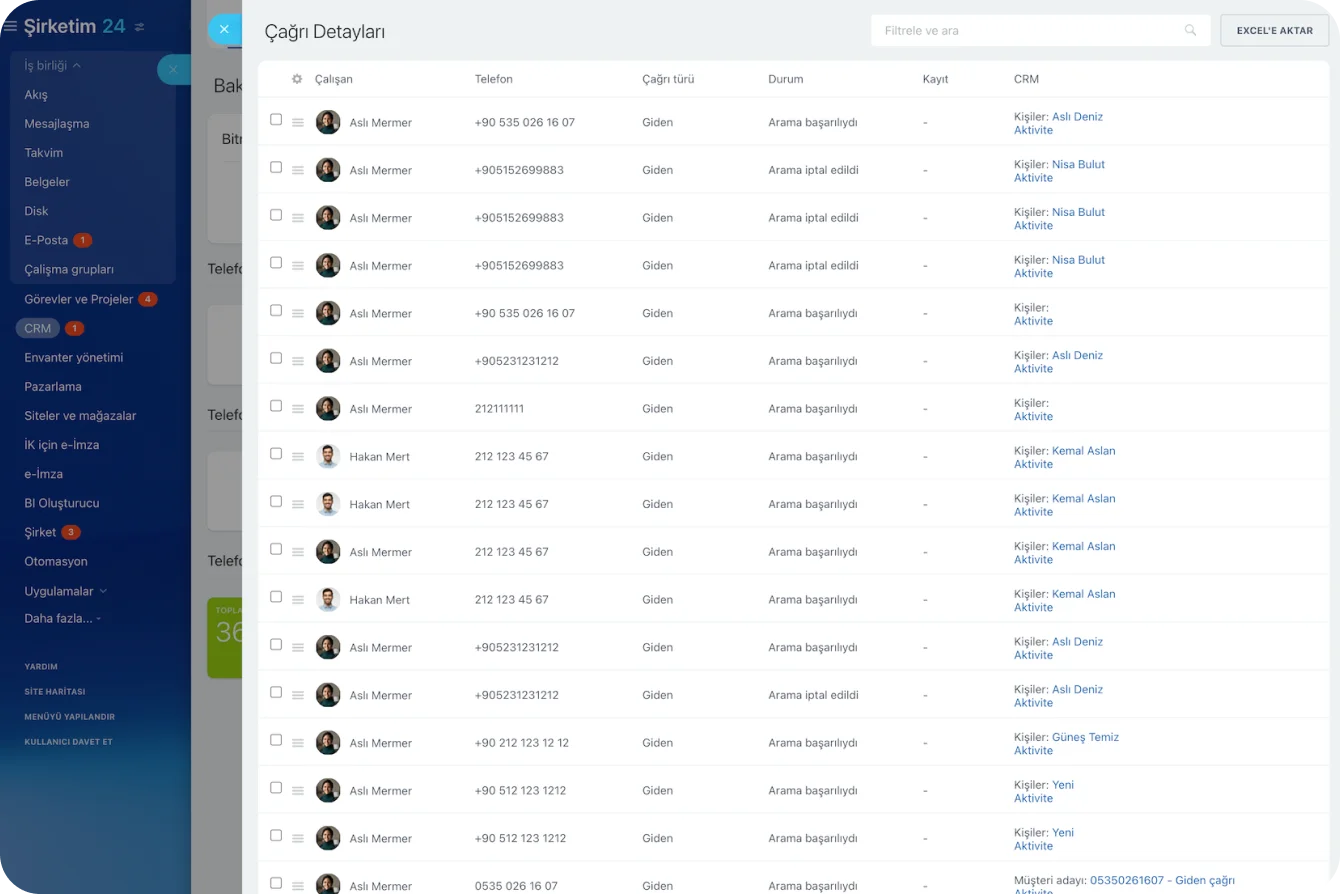Expand the Uygulamalar menu
The height and width of the screenshot is (894, 1340).
coord(66,591)
